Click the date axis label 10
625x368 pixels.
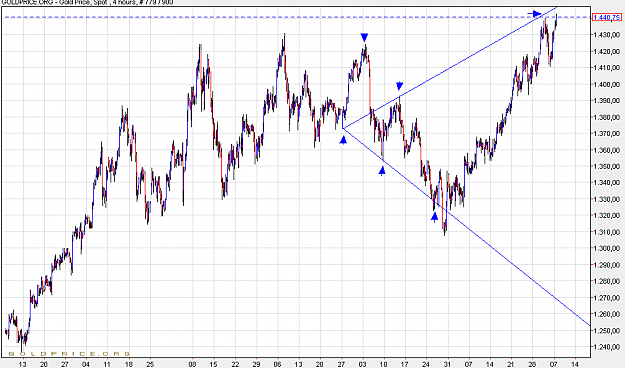pos(384,364)
